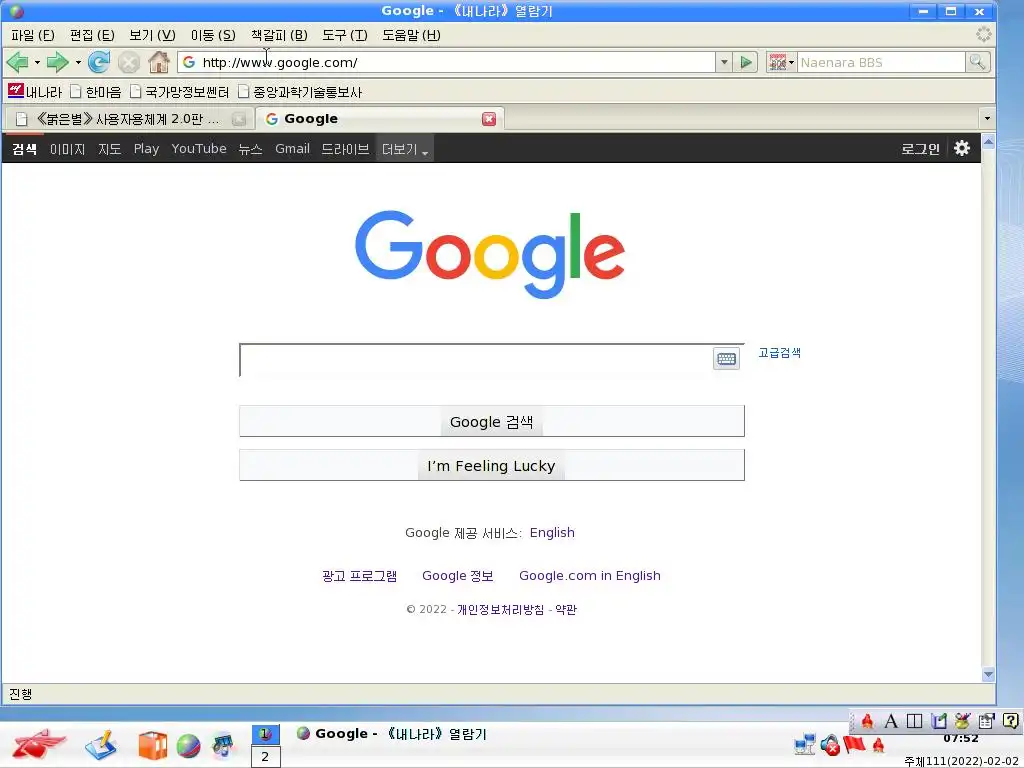This screenshot has height=768, width=1024.
Task: Click the Google - 《내나라》 열람기 taskbar entry
Action: click(x=392, y=733)
